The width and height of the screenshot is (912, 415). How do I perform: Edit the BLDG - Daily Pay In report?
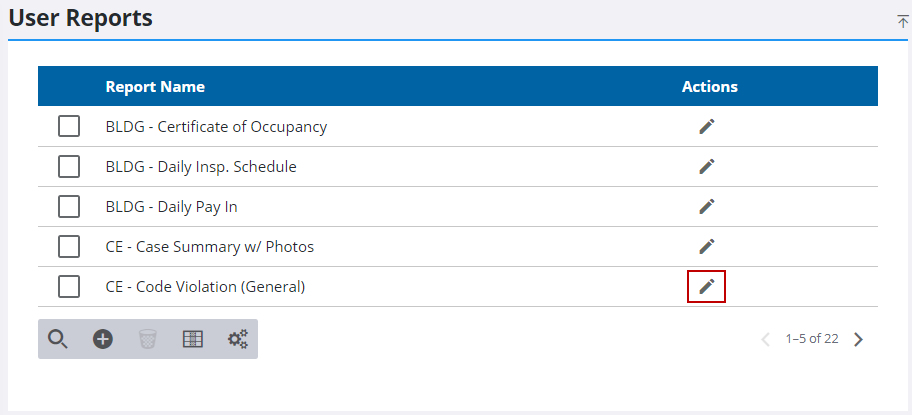pos(707,207)
